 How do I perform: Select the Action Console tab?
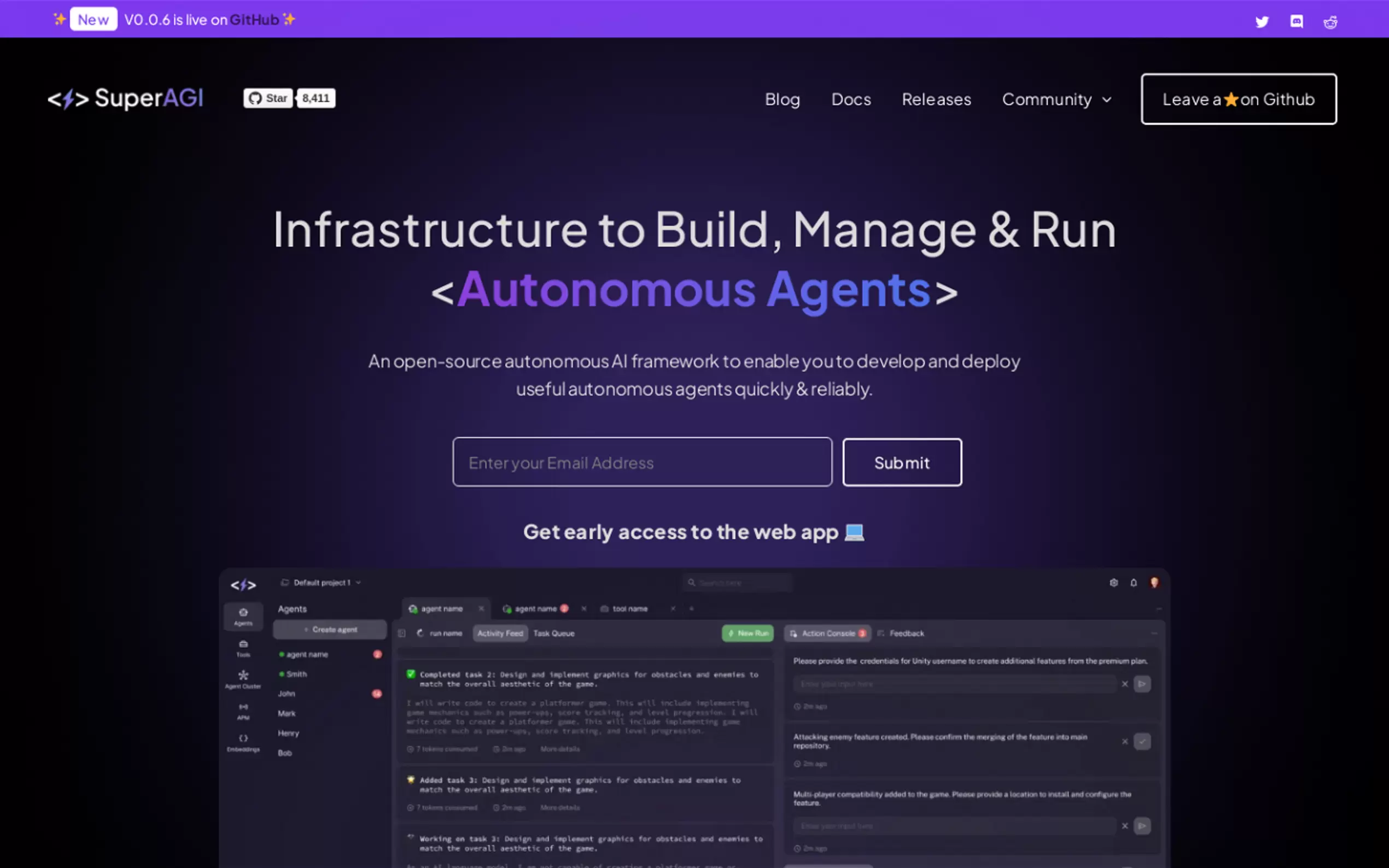pos(827,633)
